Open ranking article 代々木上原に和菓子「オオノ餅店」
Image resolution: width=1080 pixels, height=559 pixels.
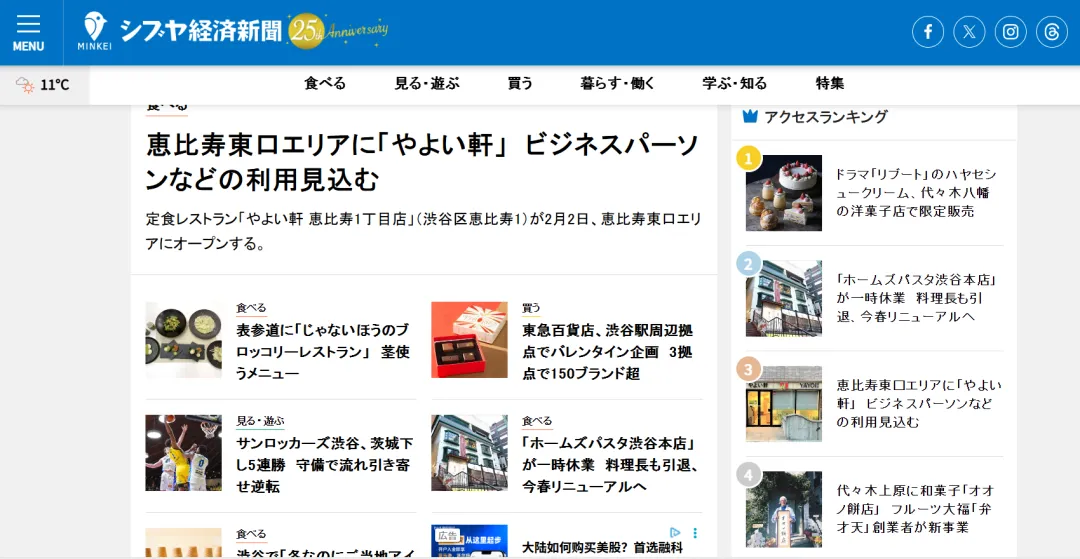[x=915, y=509]
